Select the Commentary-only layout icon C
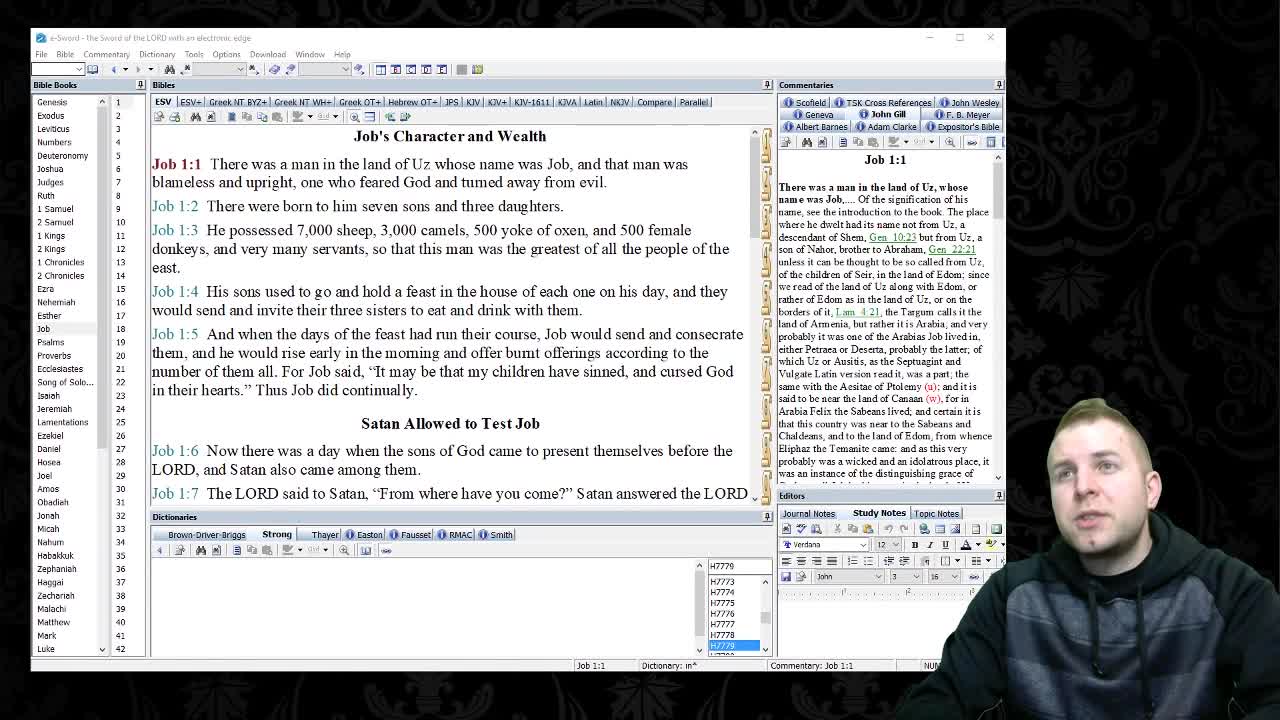 (411, 69)
